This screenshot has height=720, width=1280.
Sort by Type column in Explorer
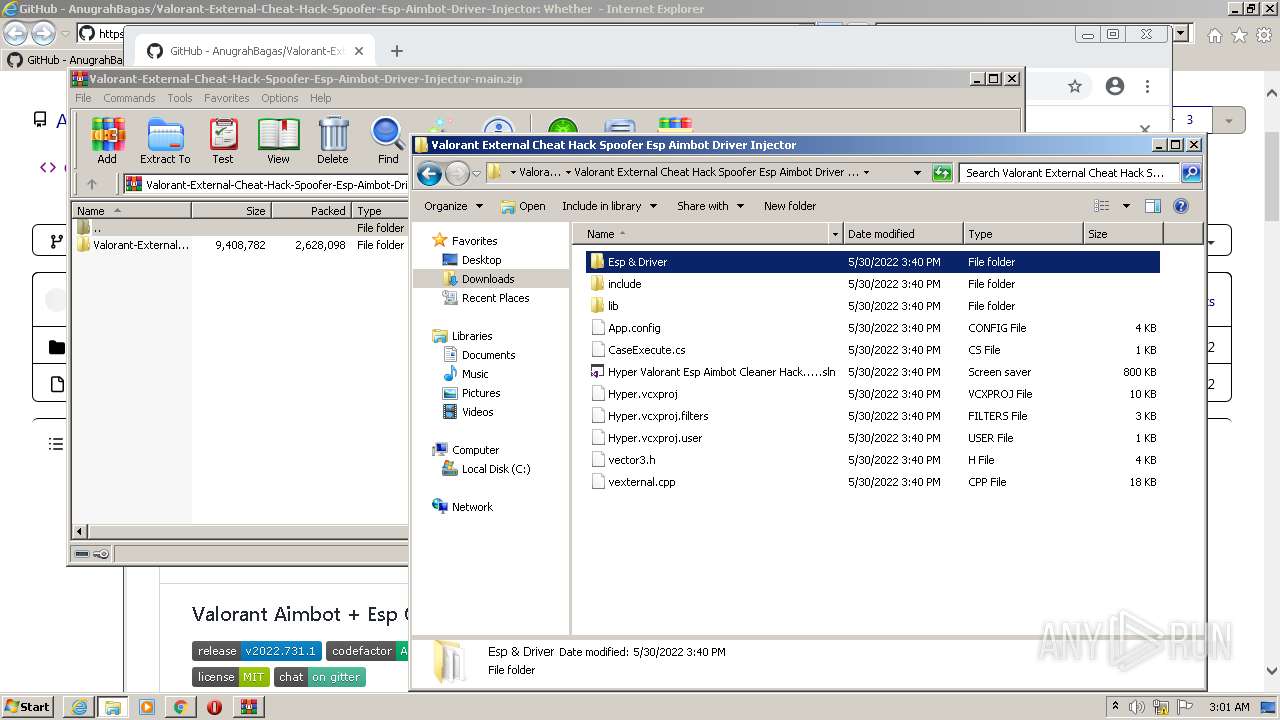(x=1023, y=234)
